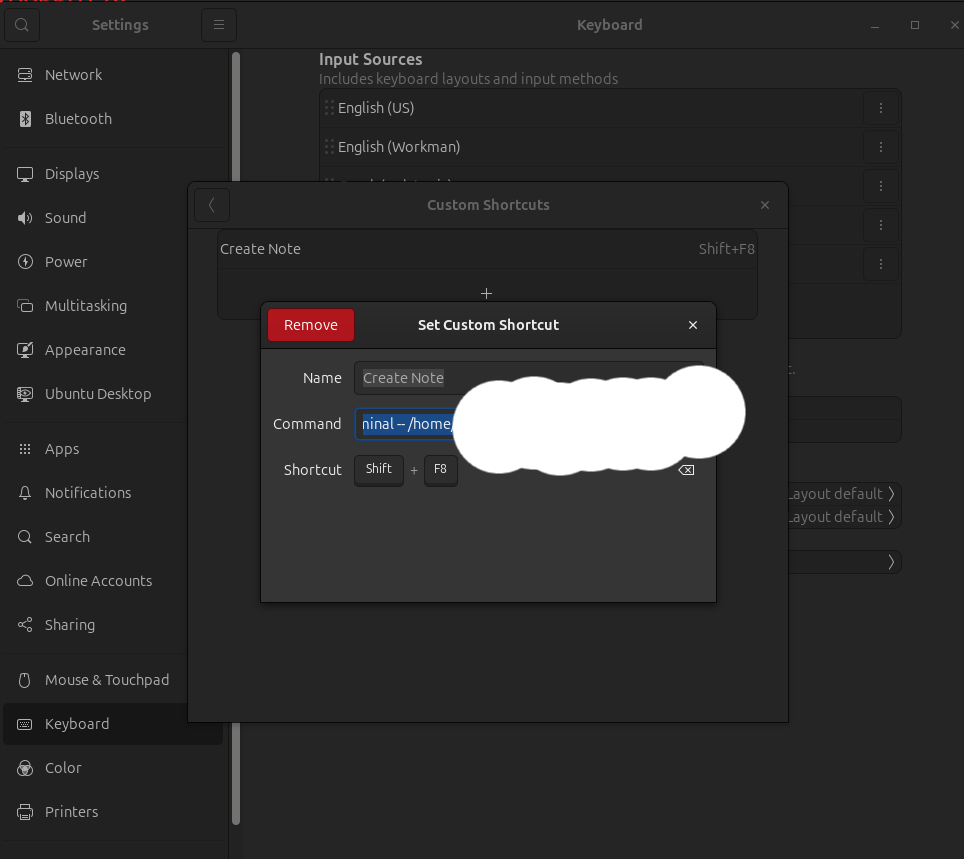Click the Search magnifier sidebar icon
The width and height of the screenshot is (964, 859).
point(25,537)
